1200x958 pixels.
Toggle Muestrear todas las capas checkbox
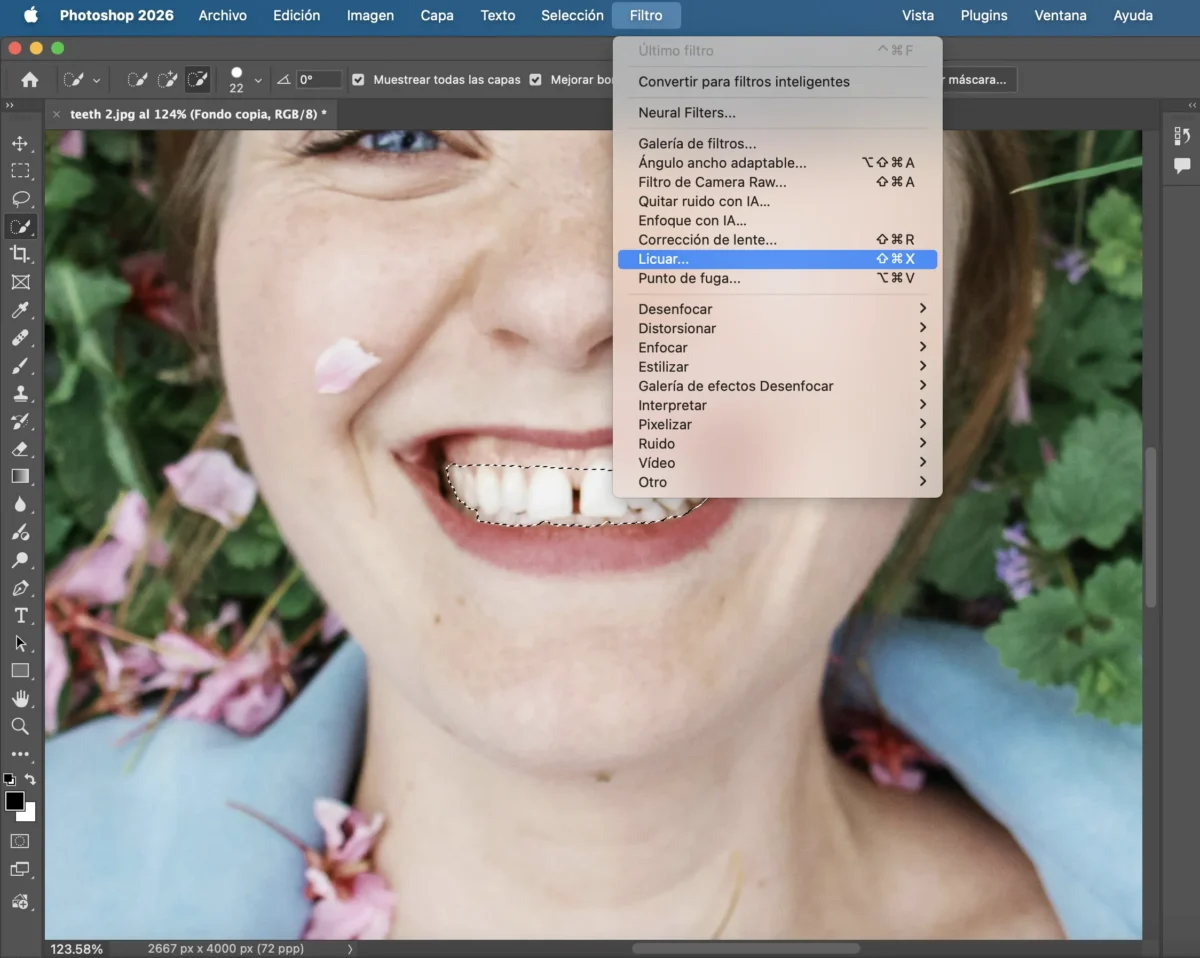(359, 80)
